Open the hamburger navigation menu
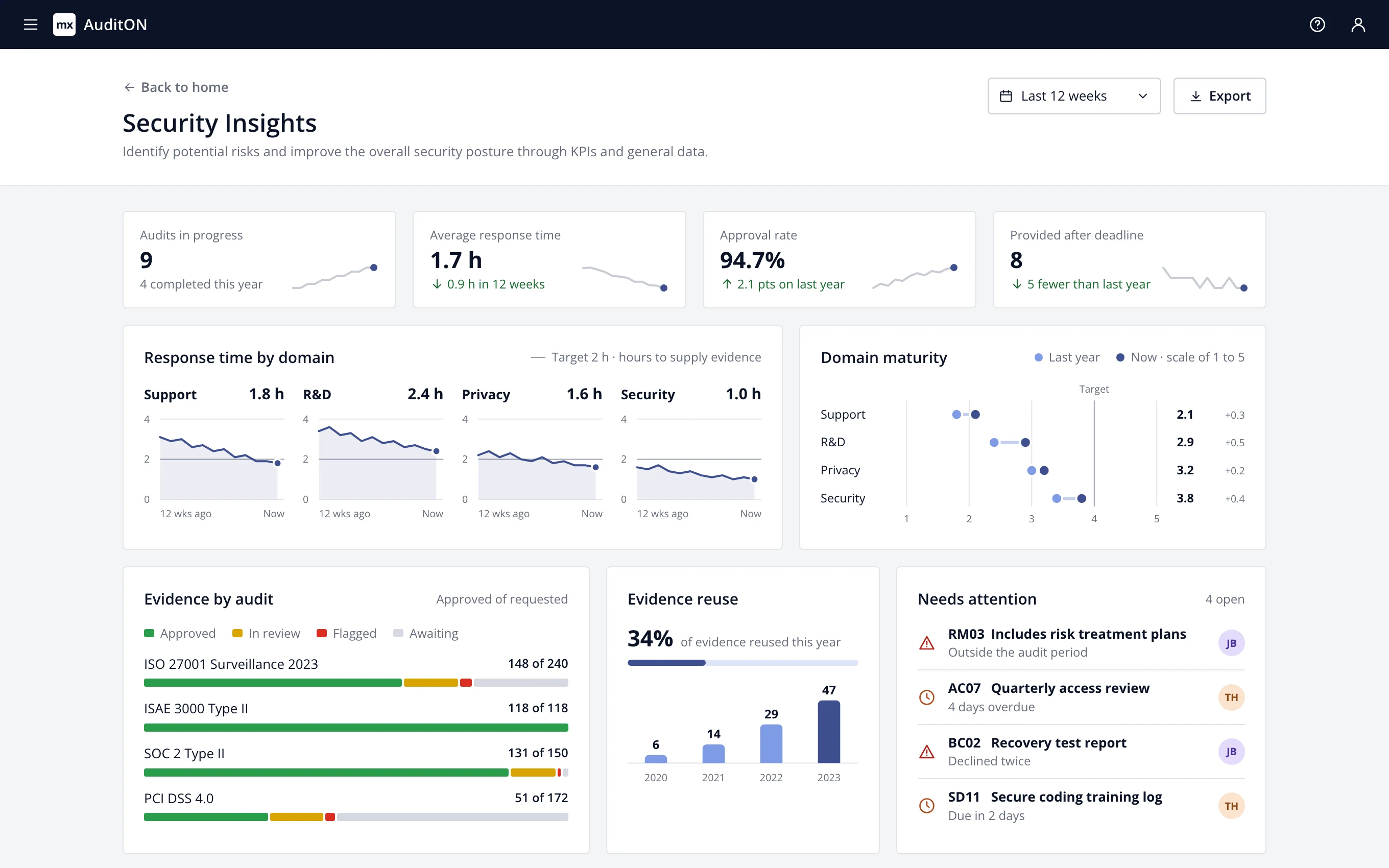 point(31,25)
